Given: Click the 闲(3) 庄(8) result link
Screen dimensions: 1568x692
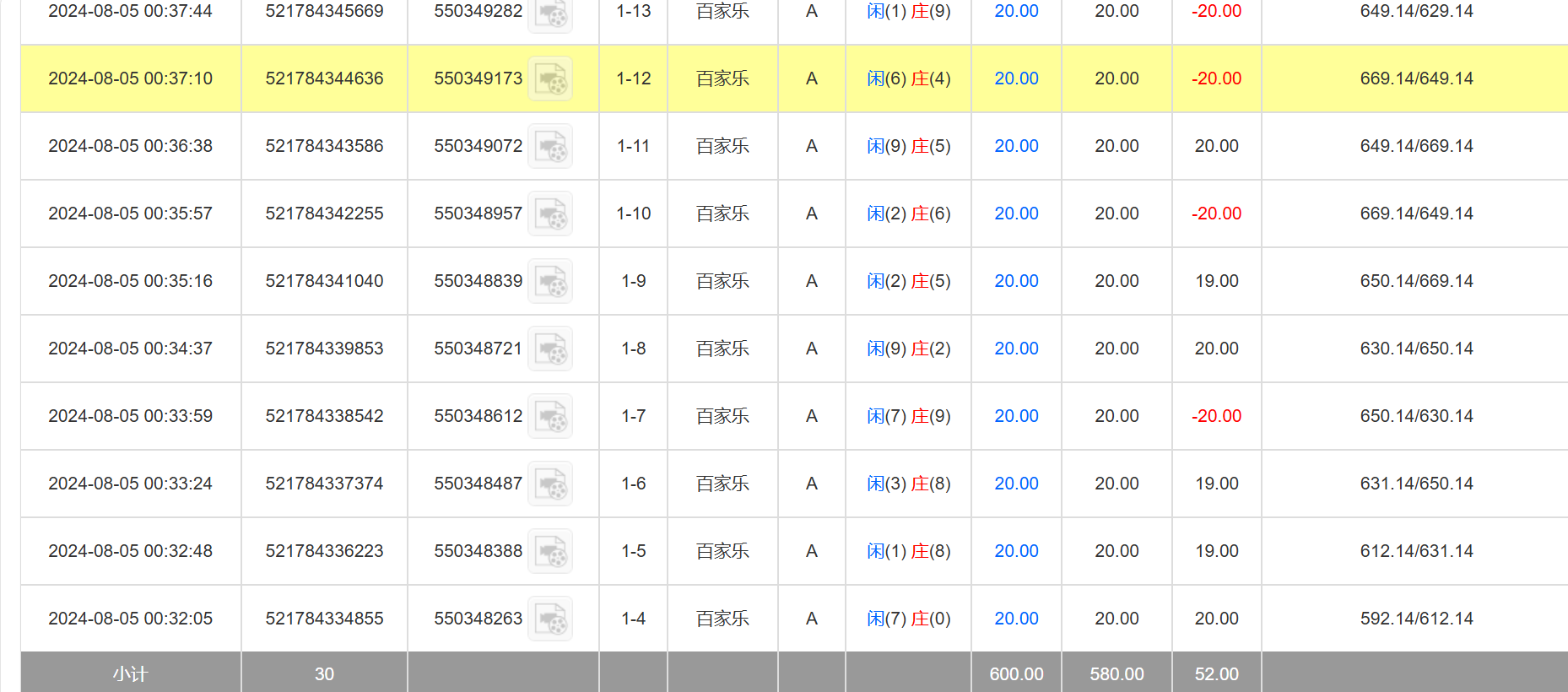Looking at the screenshot, I should pos(908,484).
